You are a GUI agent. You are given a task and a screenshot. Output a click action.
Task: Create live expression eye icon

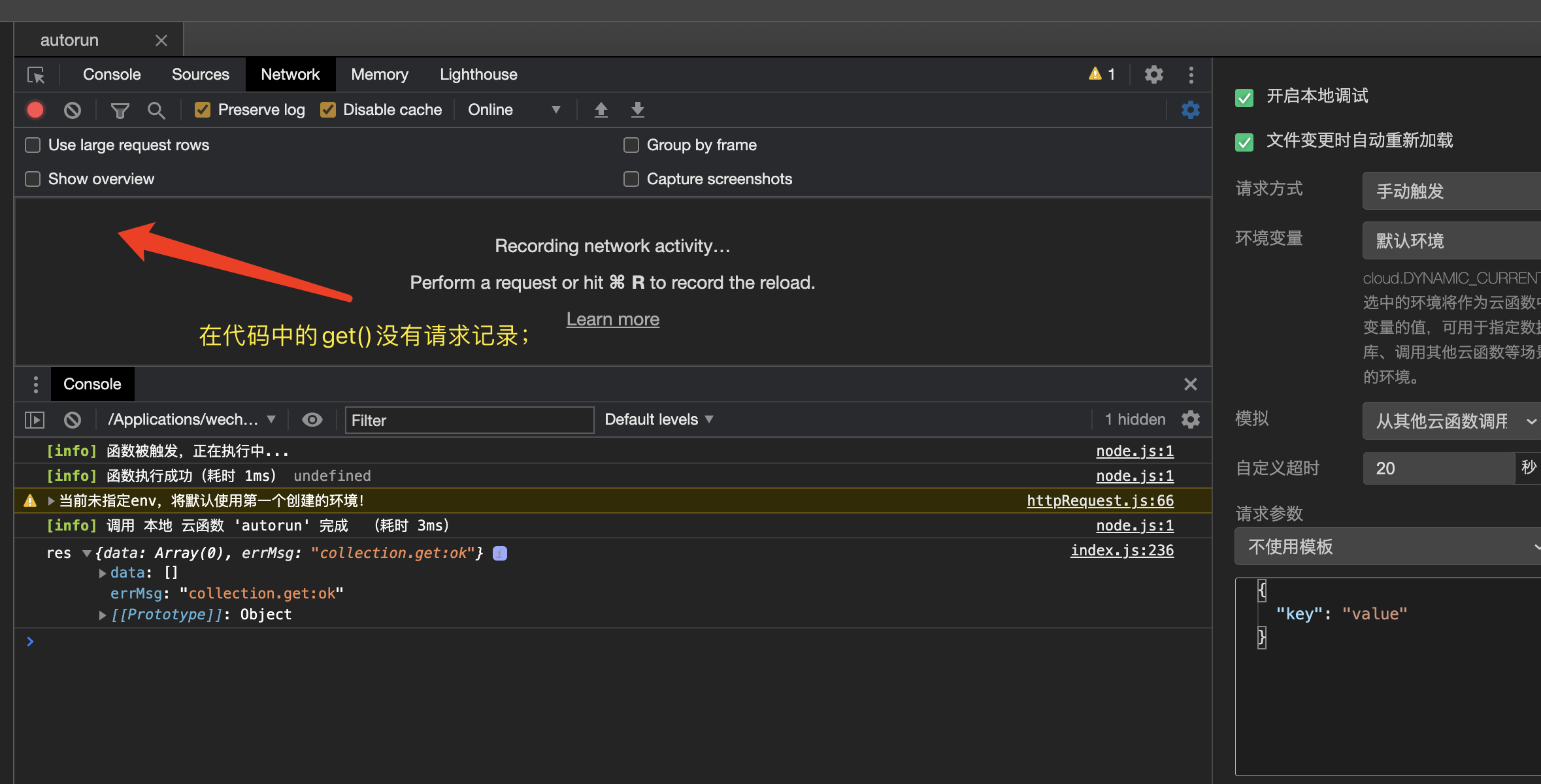pyautogui.click(x=312, y=419)
